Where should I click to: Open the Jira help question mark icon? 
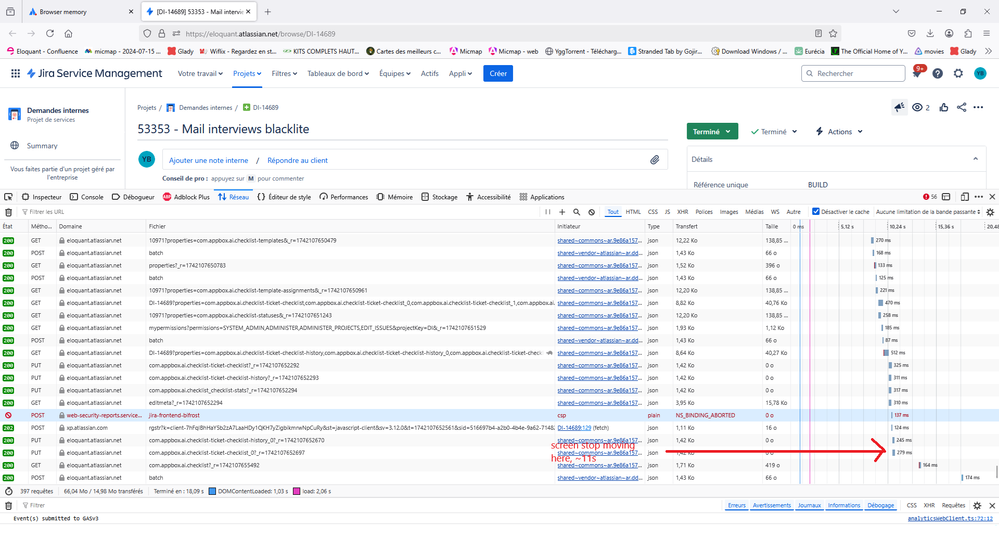[x=938, y=73]
